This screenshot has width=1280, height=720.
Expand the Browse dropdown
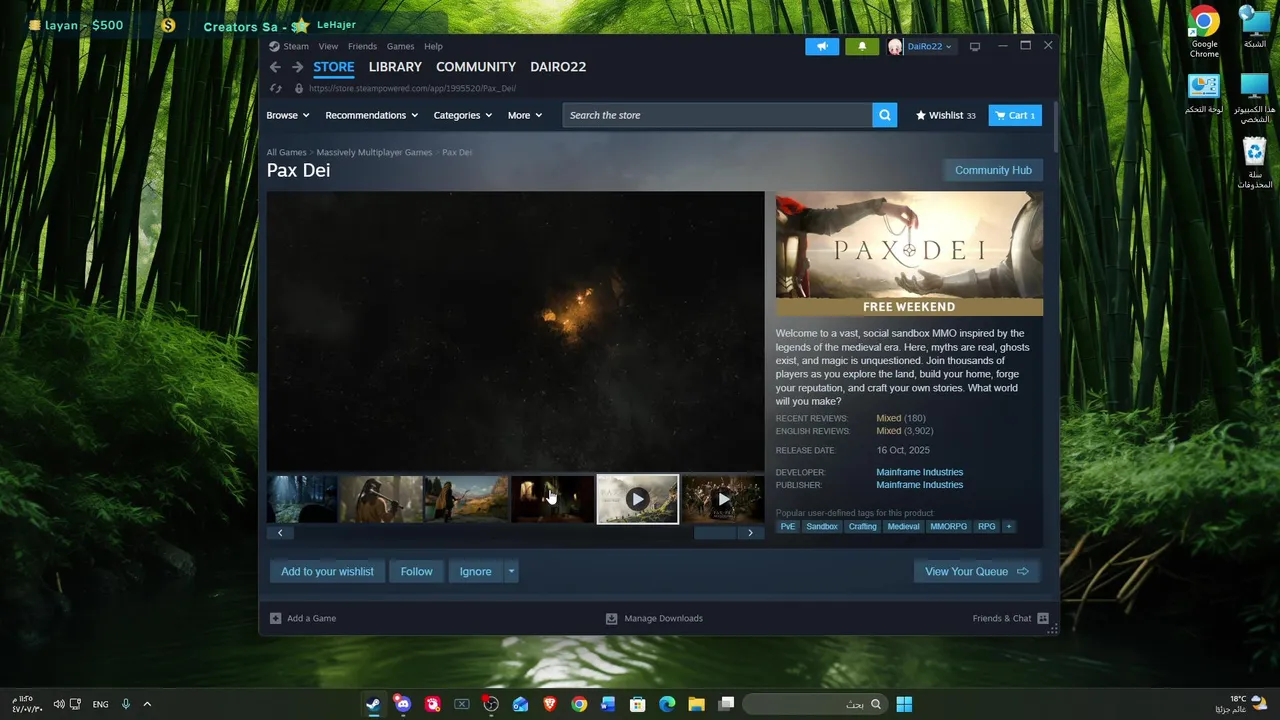pyautogui.click(x=288, y=115)
